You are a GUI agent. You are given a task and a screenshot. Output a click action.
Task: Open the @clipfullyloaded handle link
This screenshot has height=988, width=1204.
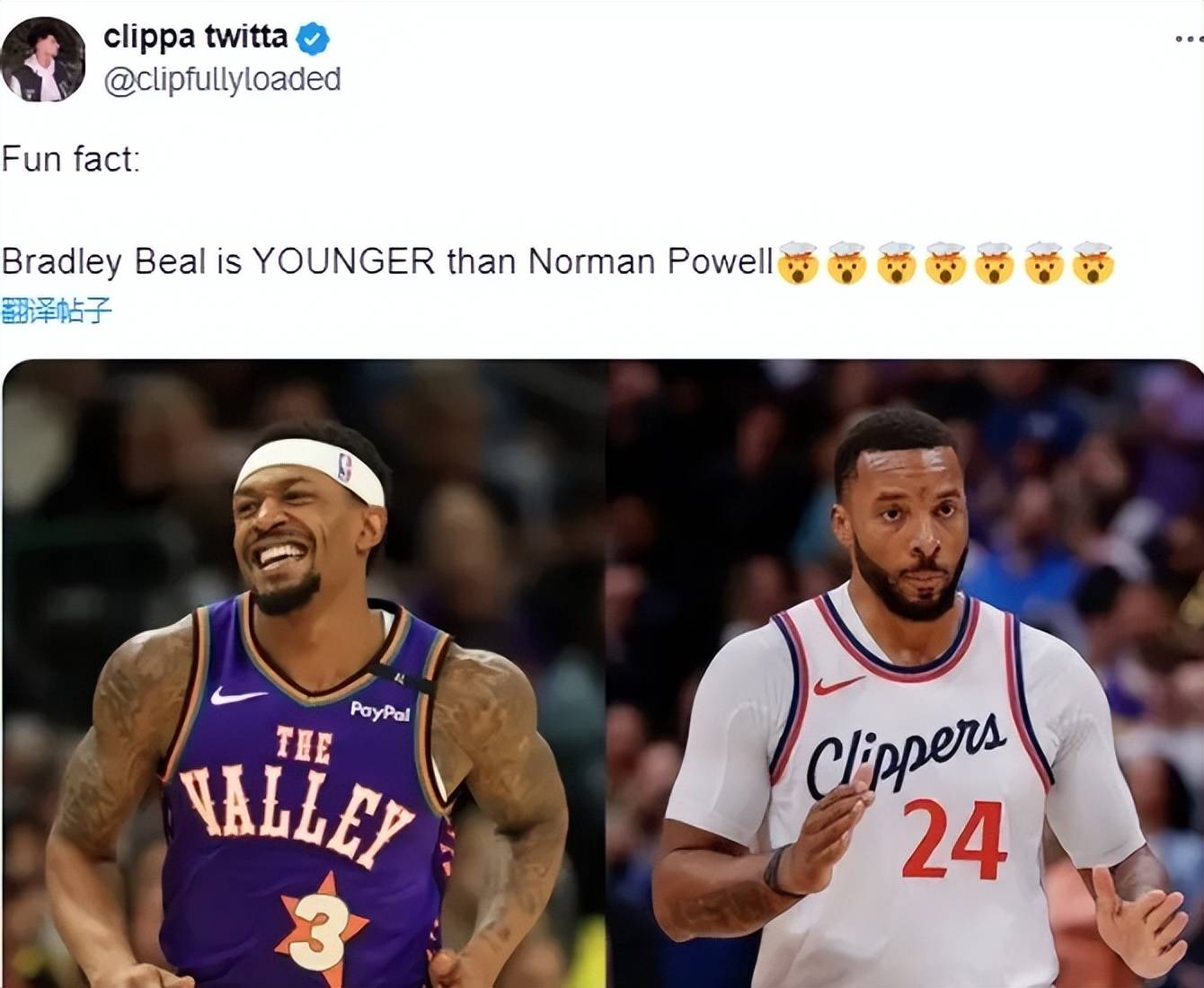(222, 80)
